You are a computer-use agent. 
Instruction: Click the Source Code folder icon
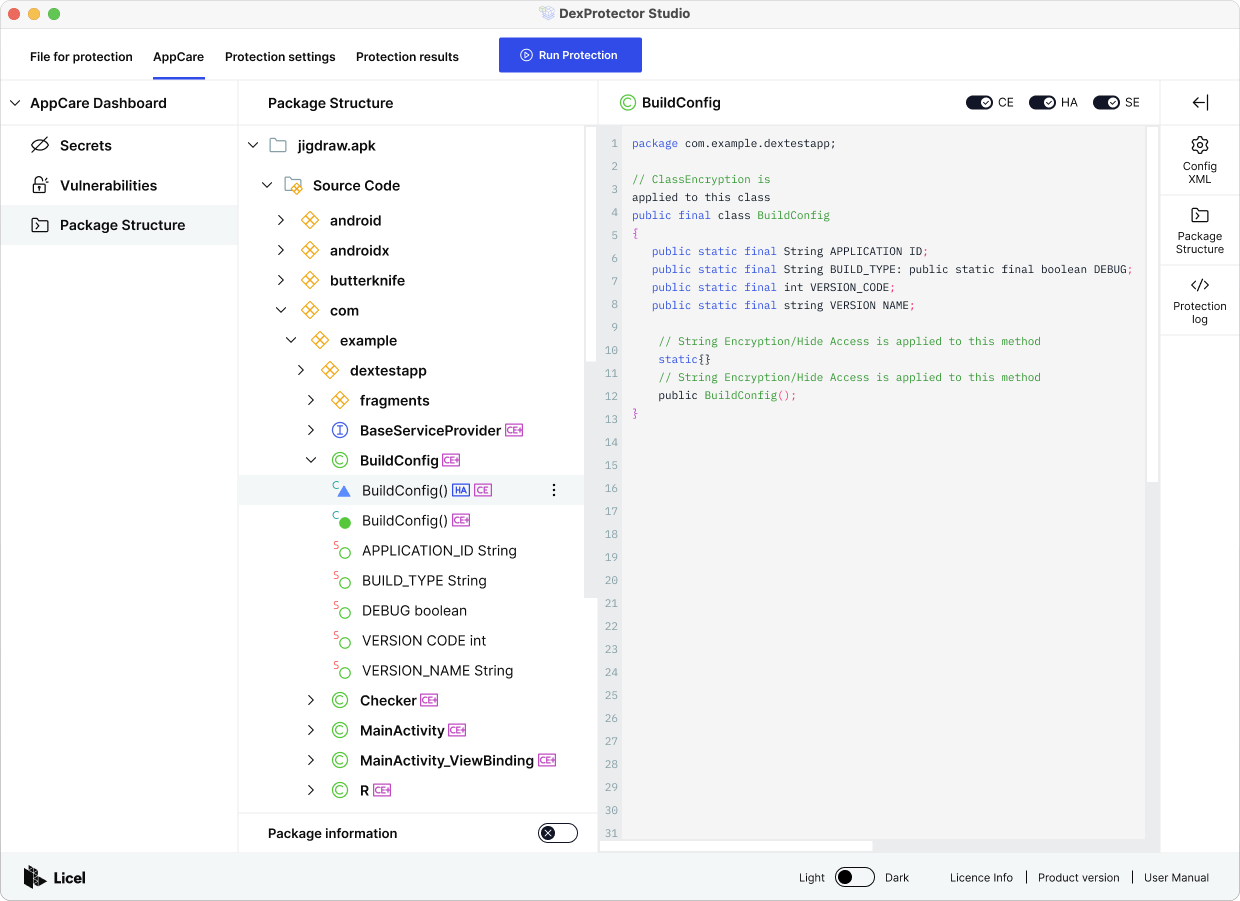tap(294, 185)
